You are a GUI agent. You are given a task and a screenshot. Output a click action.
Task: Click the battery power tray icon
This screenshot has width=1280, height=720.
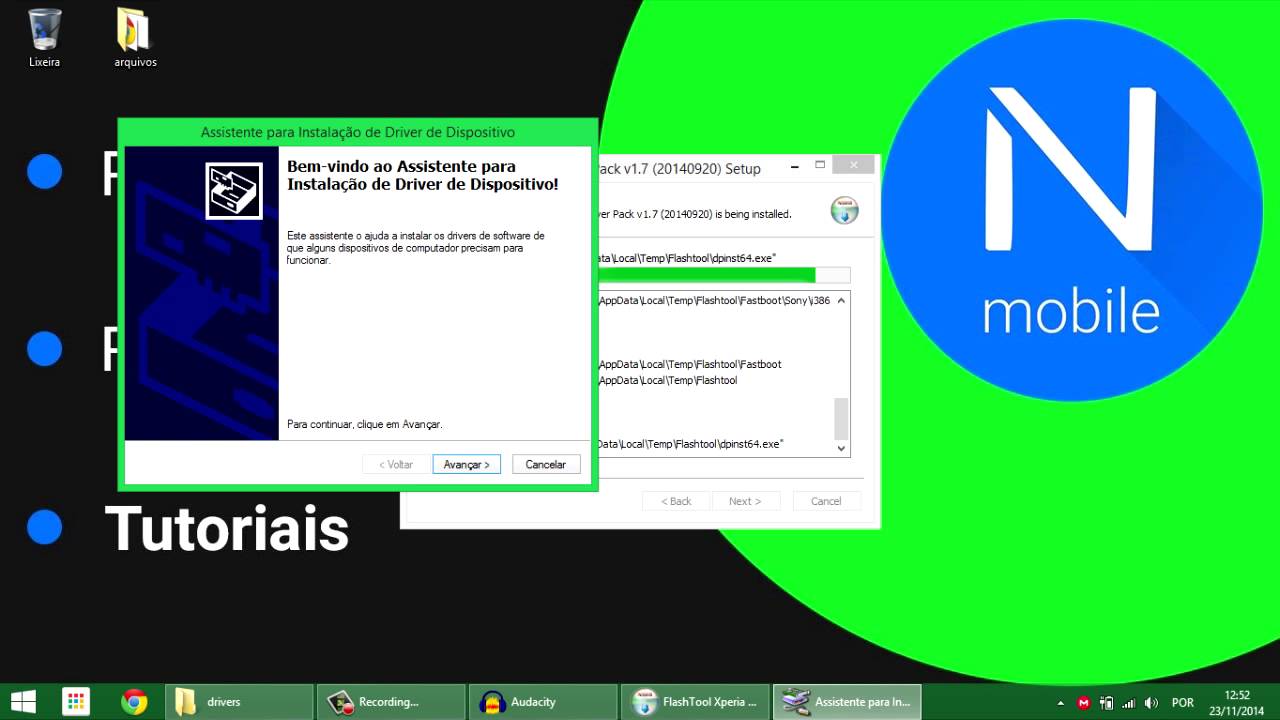coord(1106,703)
